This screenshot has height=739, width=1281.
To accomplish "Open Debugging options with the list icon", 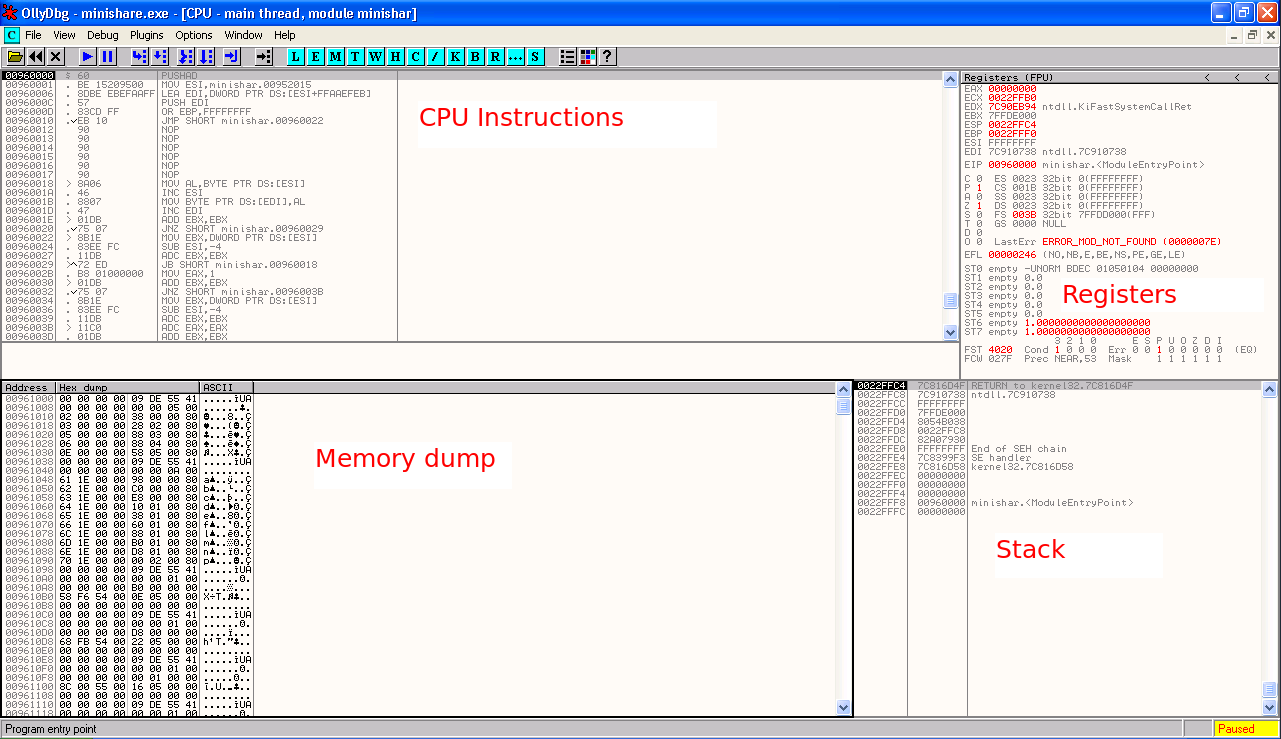I will 568,57.
